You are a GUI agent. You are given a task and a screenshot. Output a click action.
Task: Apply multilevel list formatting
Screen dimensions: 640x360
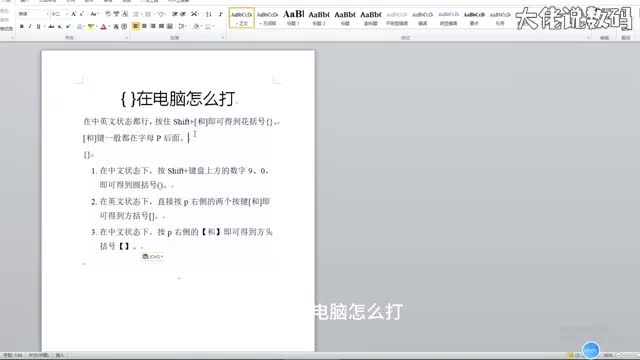click(x=161, y=14)
